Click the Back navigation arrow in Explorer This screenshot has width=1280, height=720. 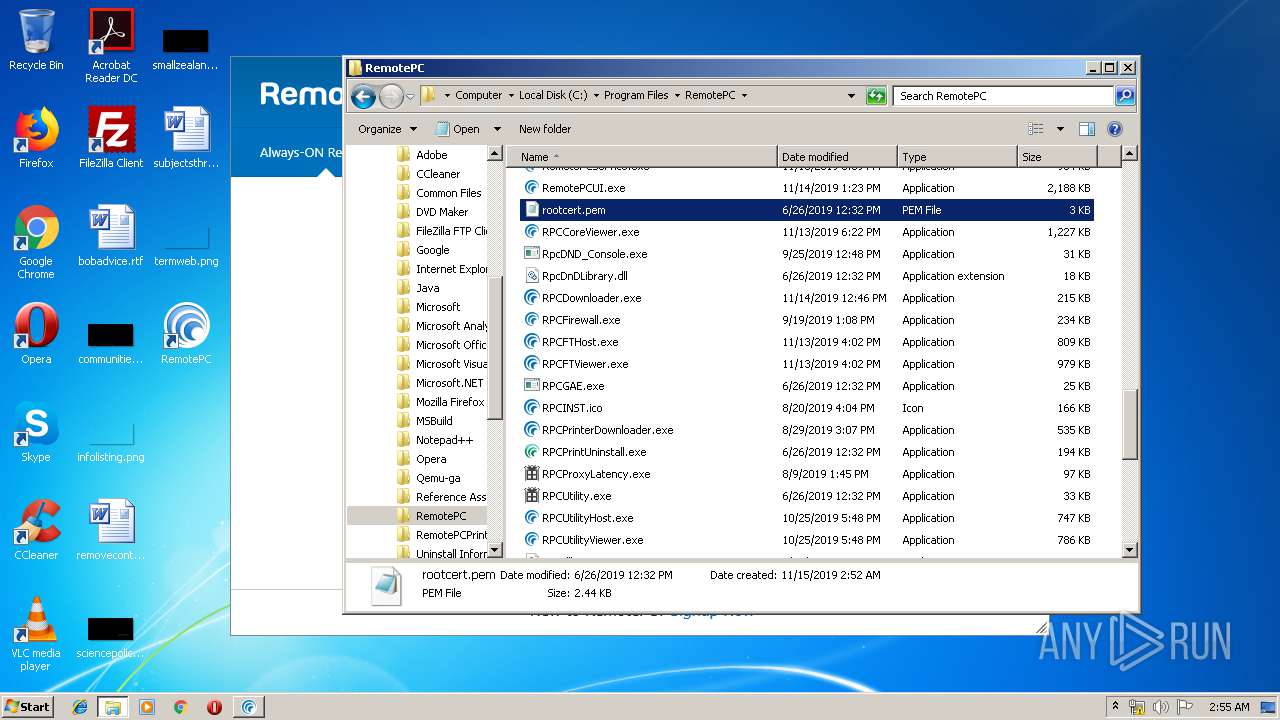pyautogui.click(x=363, y=96)
